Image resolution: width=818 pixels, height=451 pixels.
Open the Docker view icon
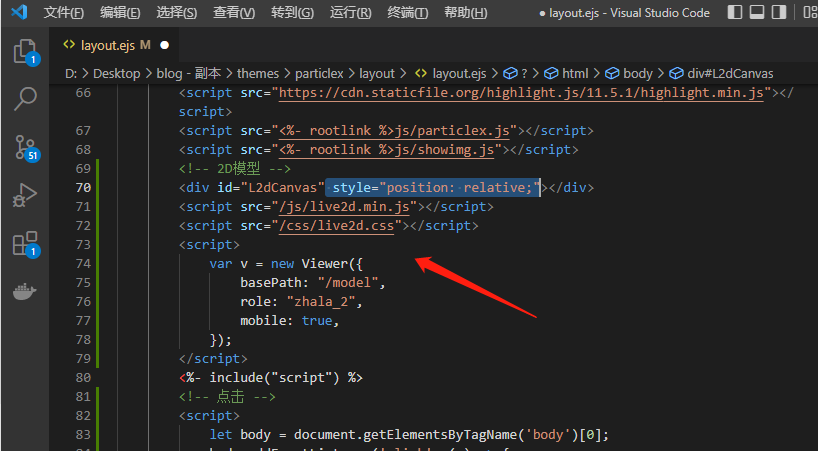(x=25, y=292)
